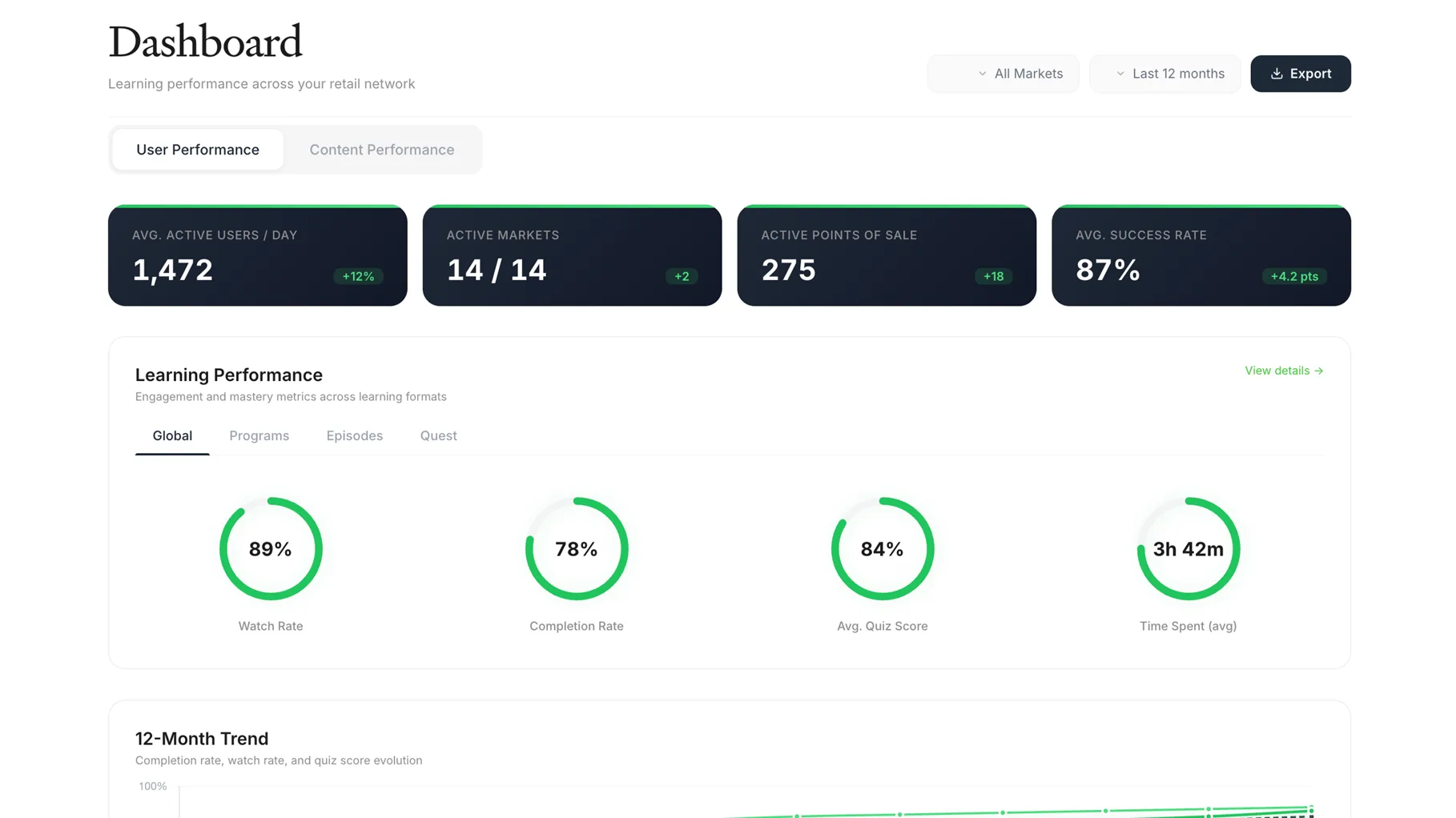This screenshot has width=1456, height=818.
Task: Click the Avg. Quiz Score gauge
Action: pos(882,549)
